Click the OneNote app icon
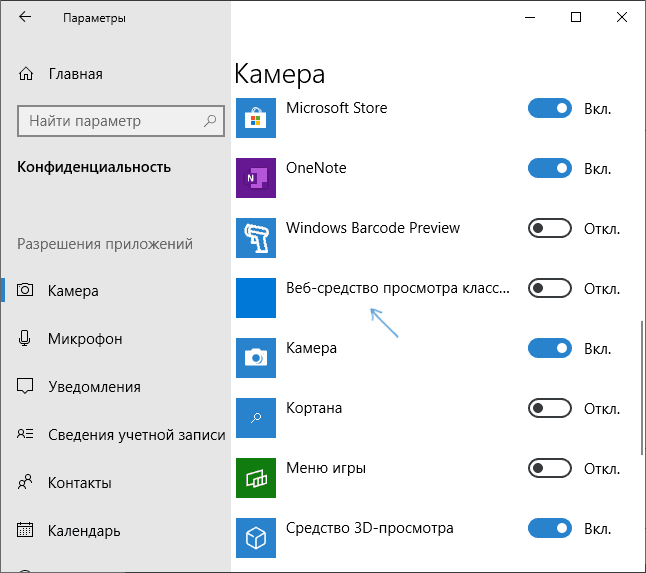646x573 pixels. tap(256, 178)
